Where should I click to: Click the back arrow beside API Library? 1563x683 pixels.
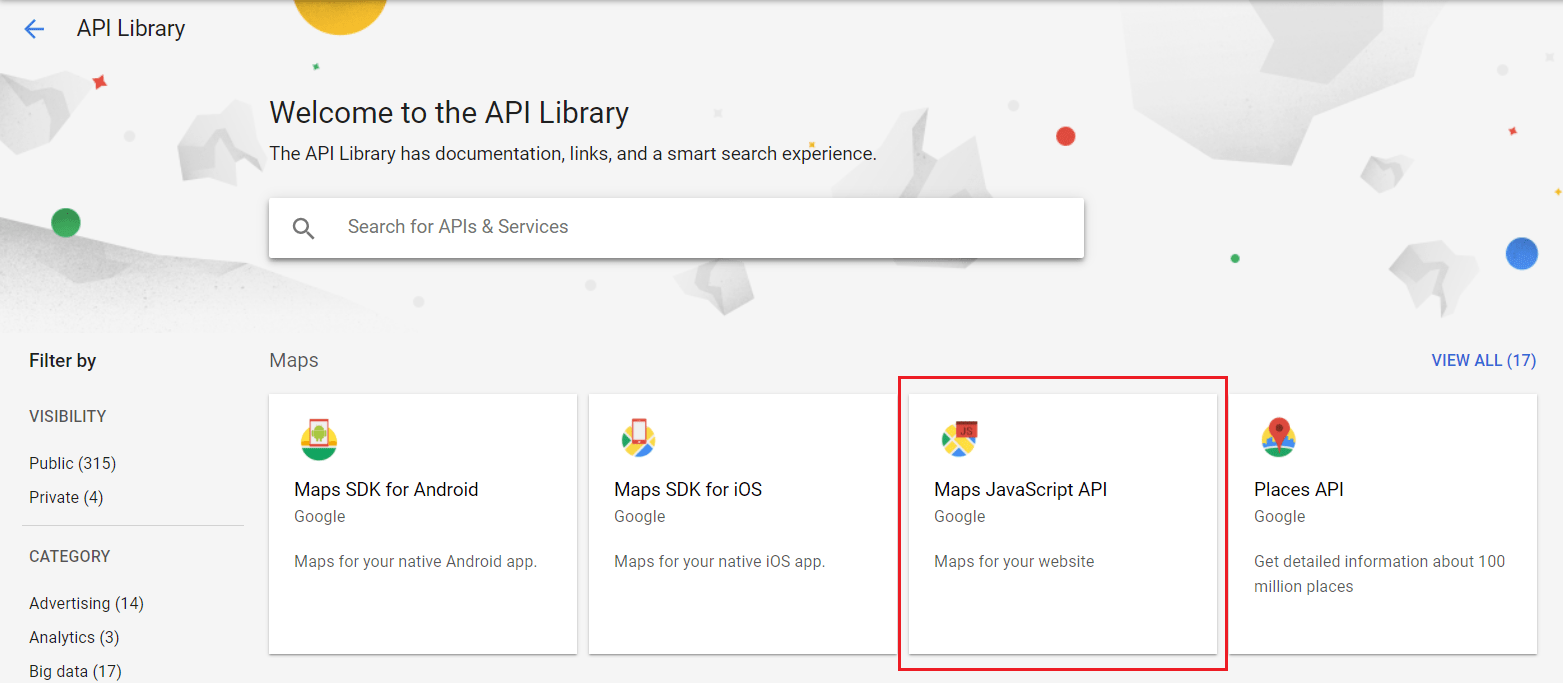point(35,28)
